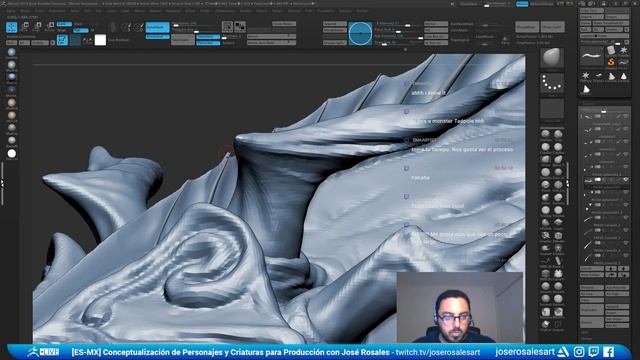Select the current brush-stroke tool thumbnail

[x=592, y=56]
